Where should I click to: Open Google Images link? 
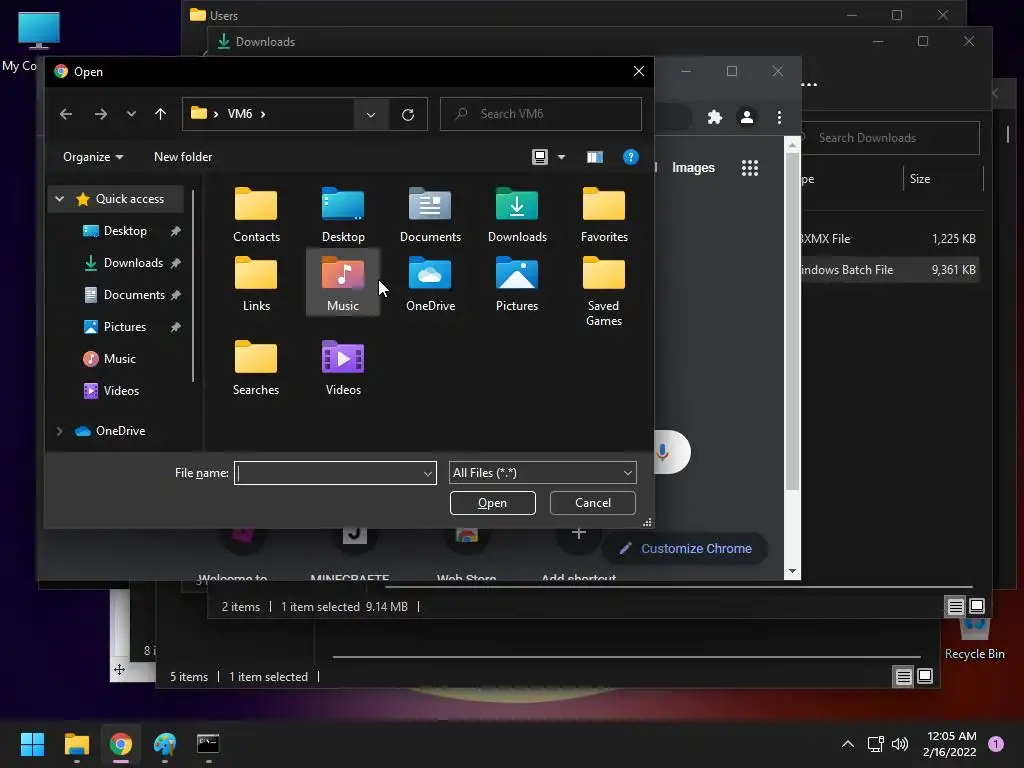(x=693, y=168)
